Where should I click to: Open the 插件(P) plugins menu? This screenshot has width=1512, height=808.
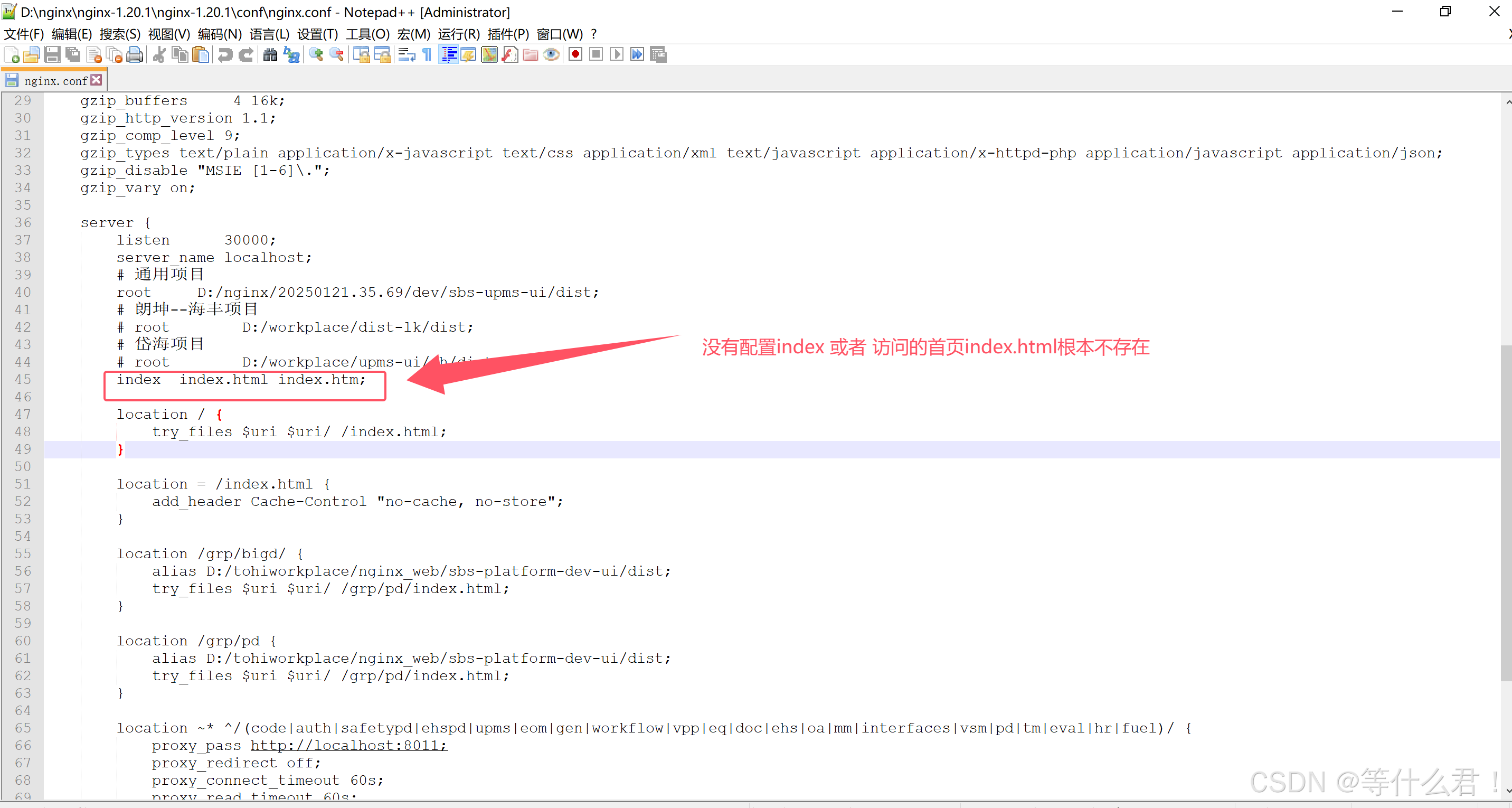[x=508, y=34]
